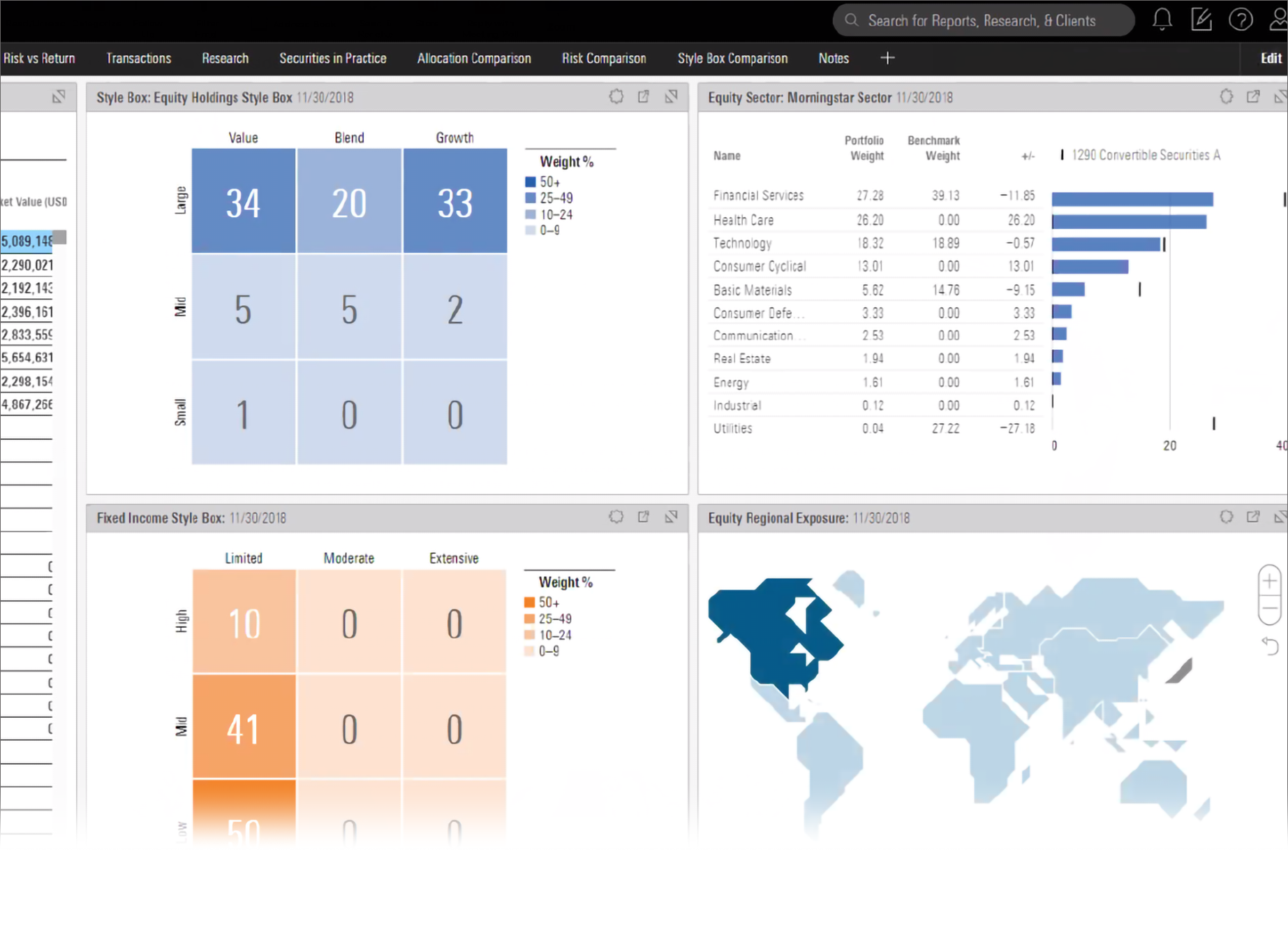This screenshot has height=928, width=1288.
Task: Focus the Reports, Research, & Clients search field
Action: 982,21
